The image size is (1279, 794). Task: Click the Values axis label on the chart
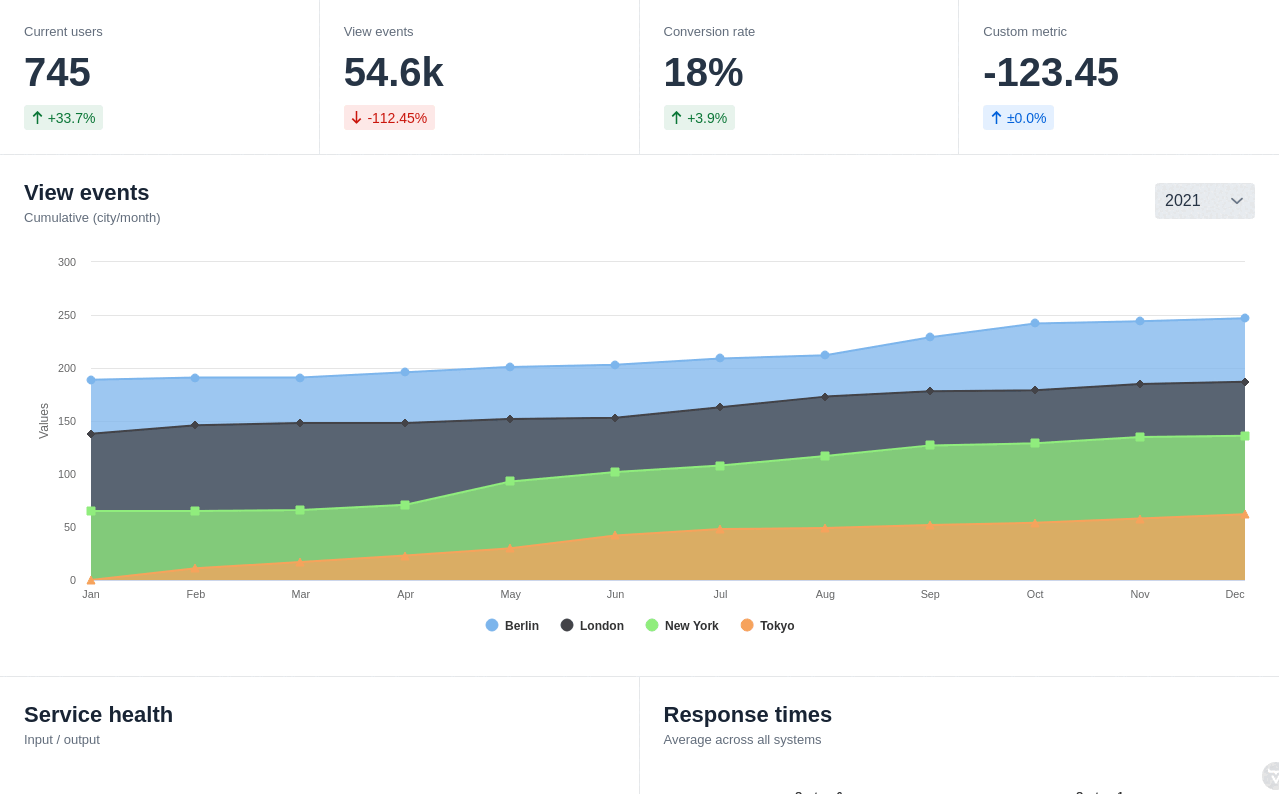coord(42,421)
